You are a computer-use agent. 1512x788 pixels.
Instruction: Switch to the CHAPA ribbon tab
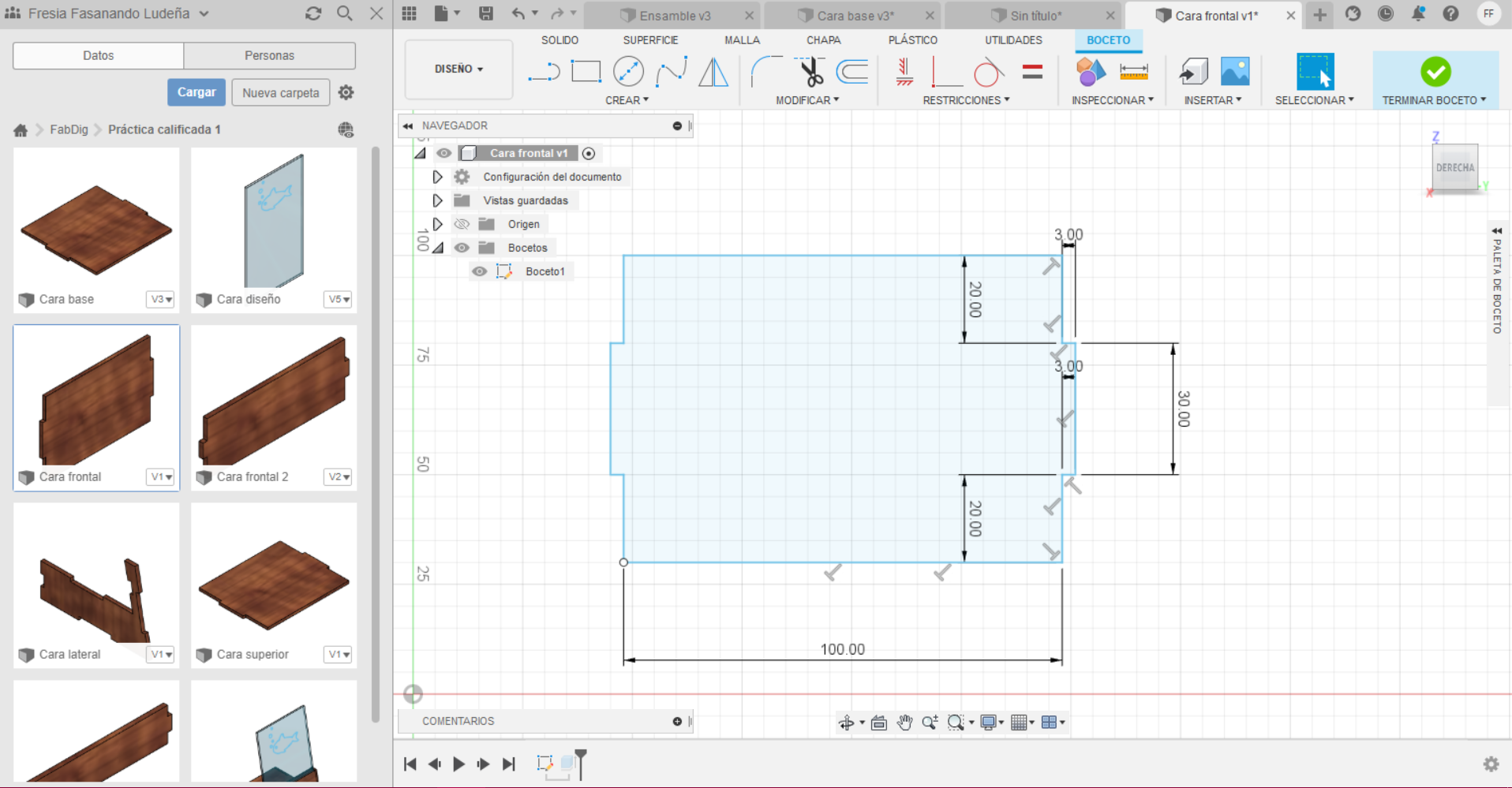click(x=823, y=40)
